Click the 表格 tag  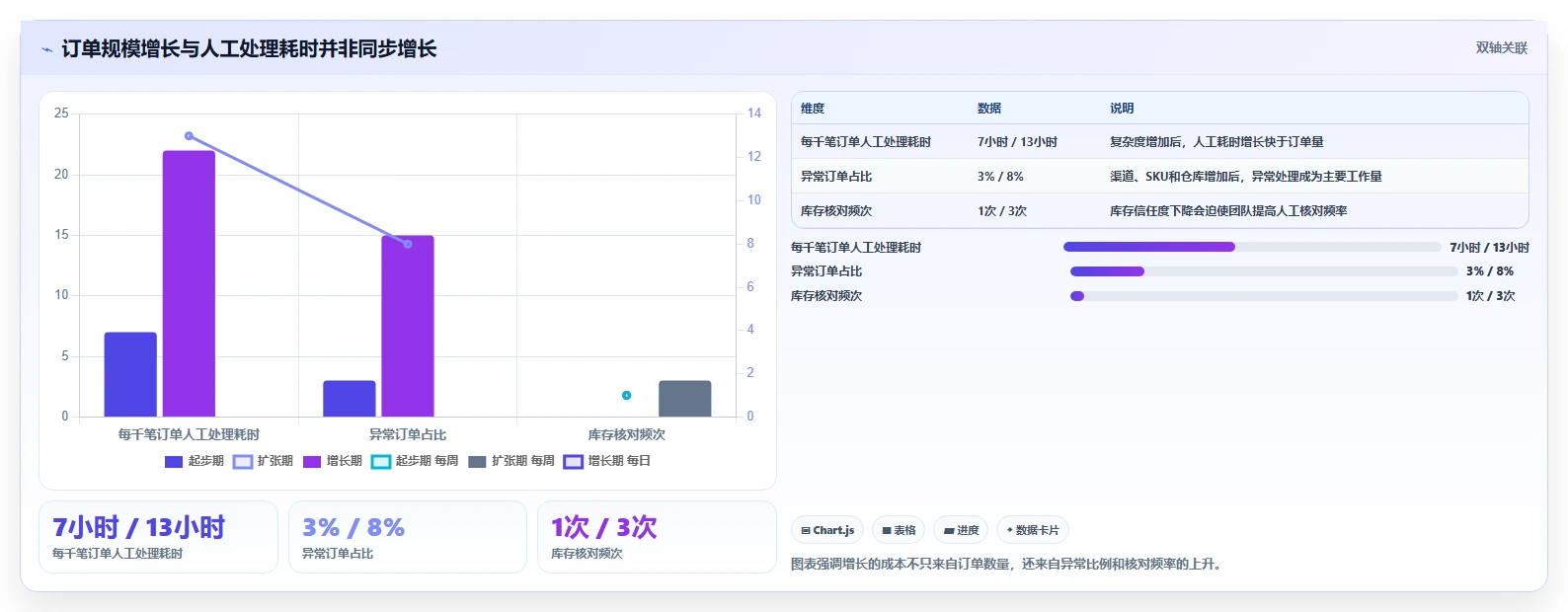[x=899, y=530]
